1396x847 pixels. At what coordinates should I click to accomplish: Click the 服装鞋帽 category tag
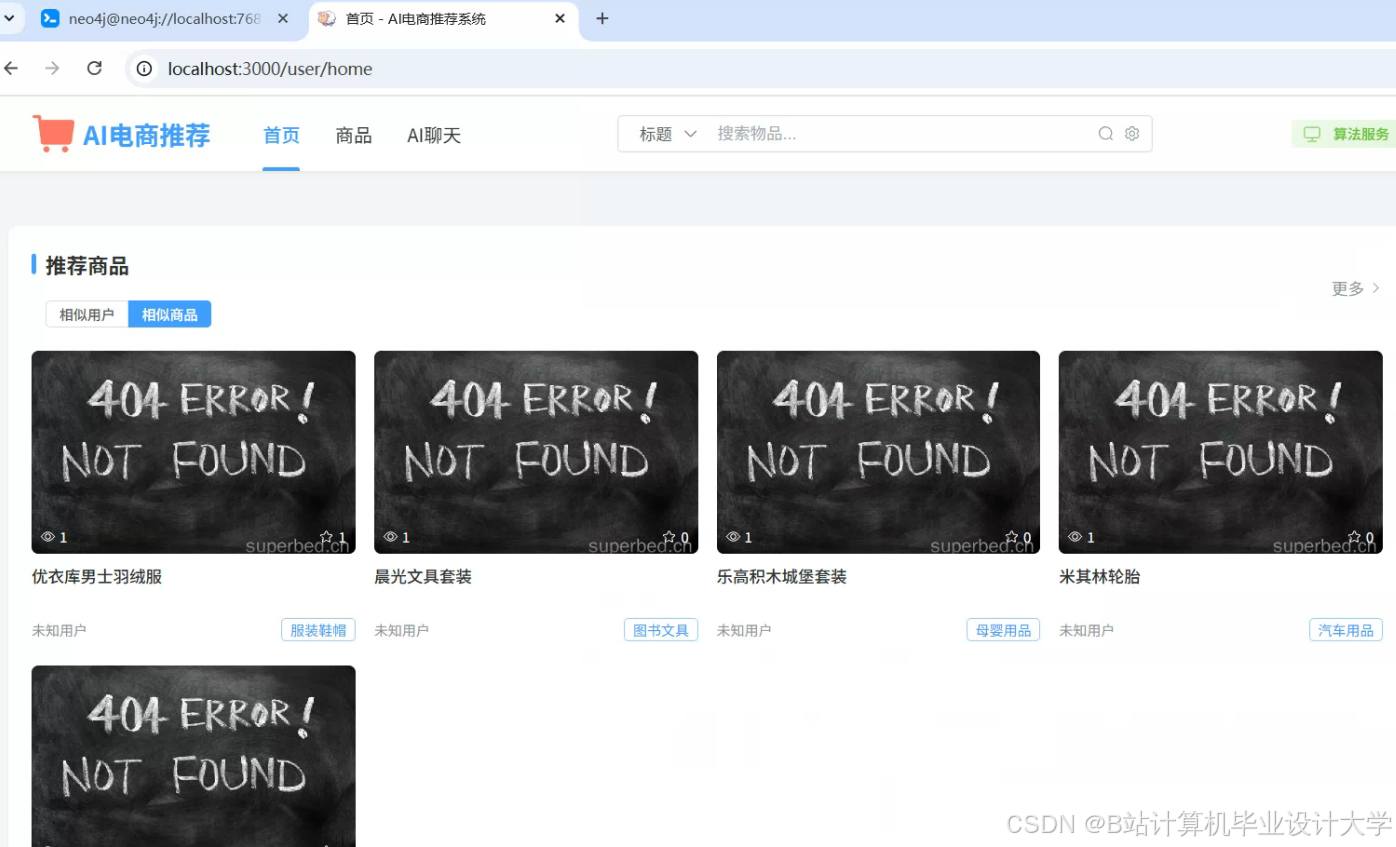[318, 629]
